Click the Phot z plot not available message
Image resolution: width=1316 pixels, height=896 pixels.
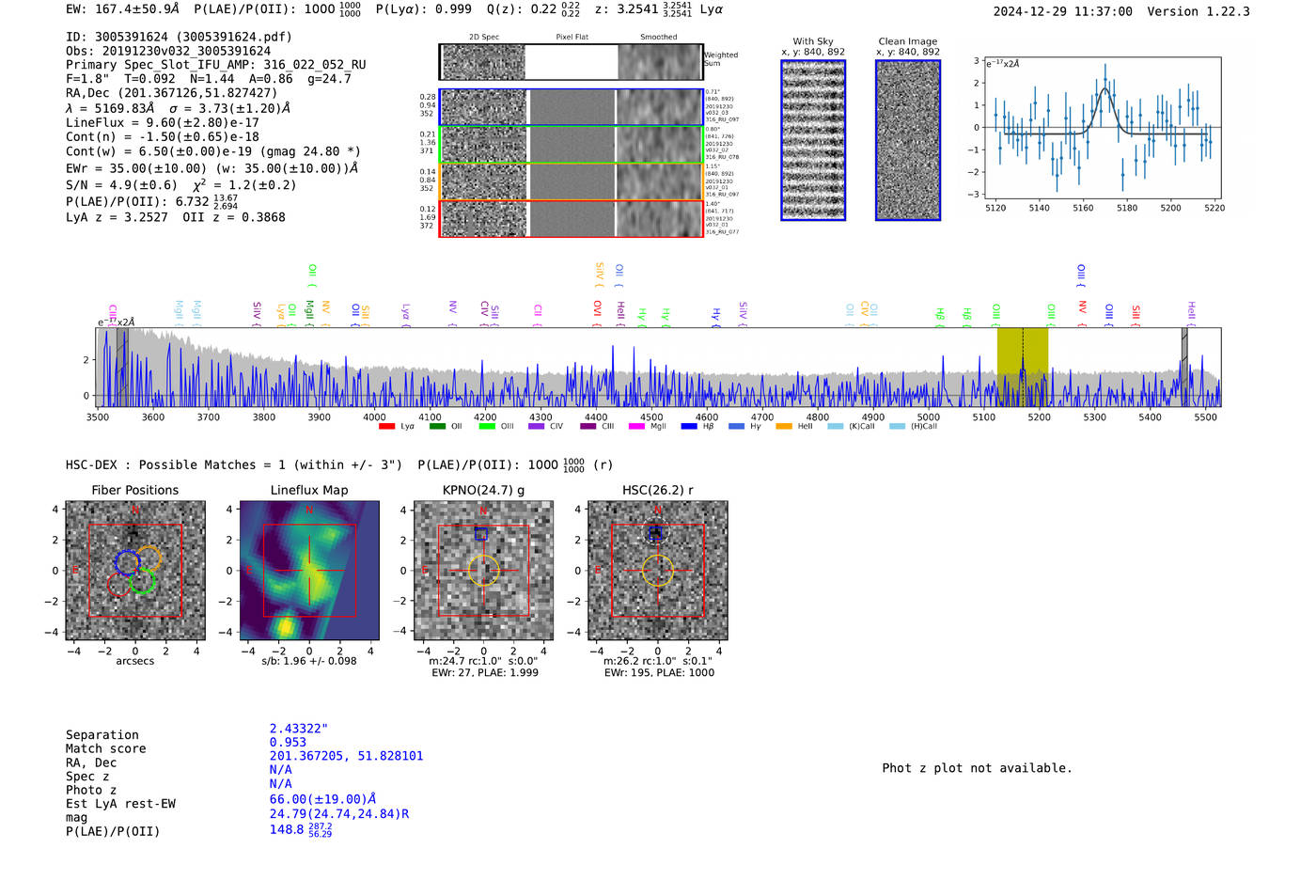click(977, 768)
